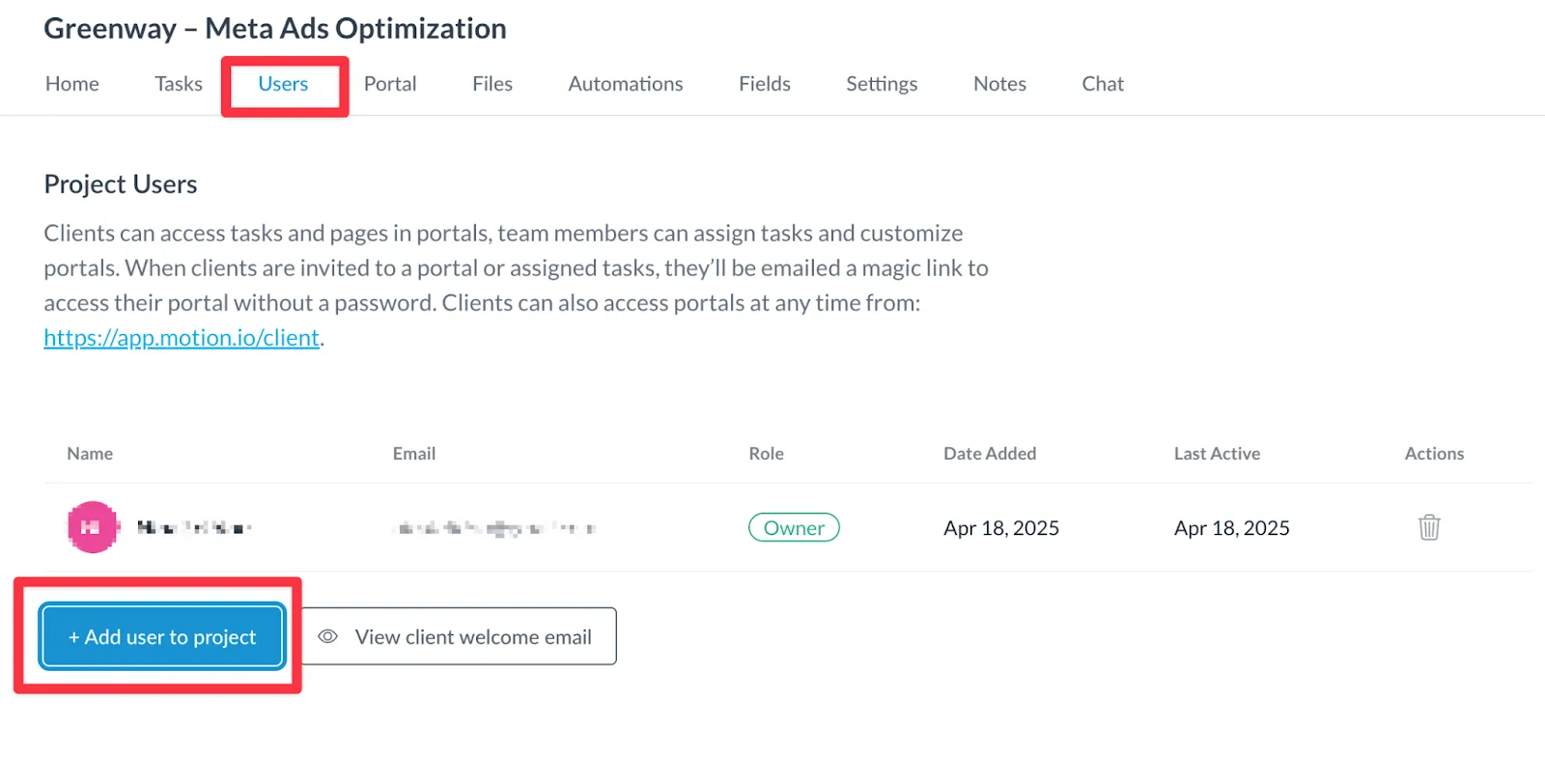1545x784 pixels.
Task: Click the Email column header
Action: pos(414,454)
